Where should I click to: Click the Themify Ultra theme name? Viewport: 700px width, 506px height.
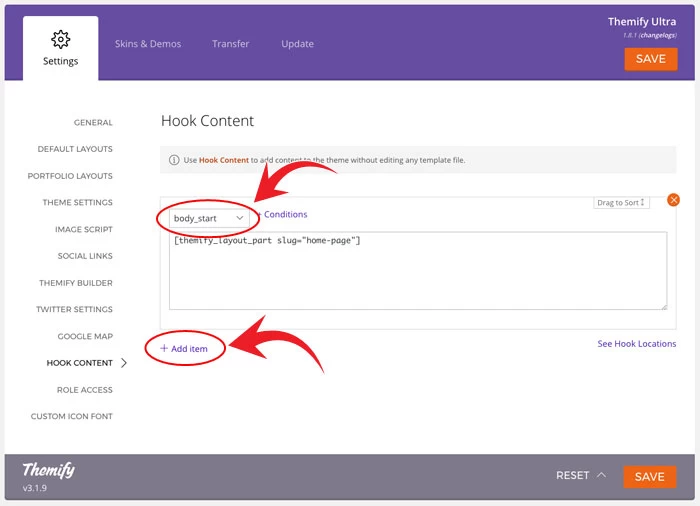(642, 21)
